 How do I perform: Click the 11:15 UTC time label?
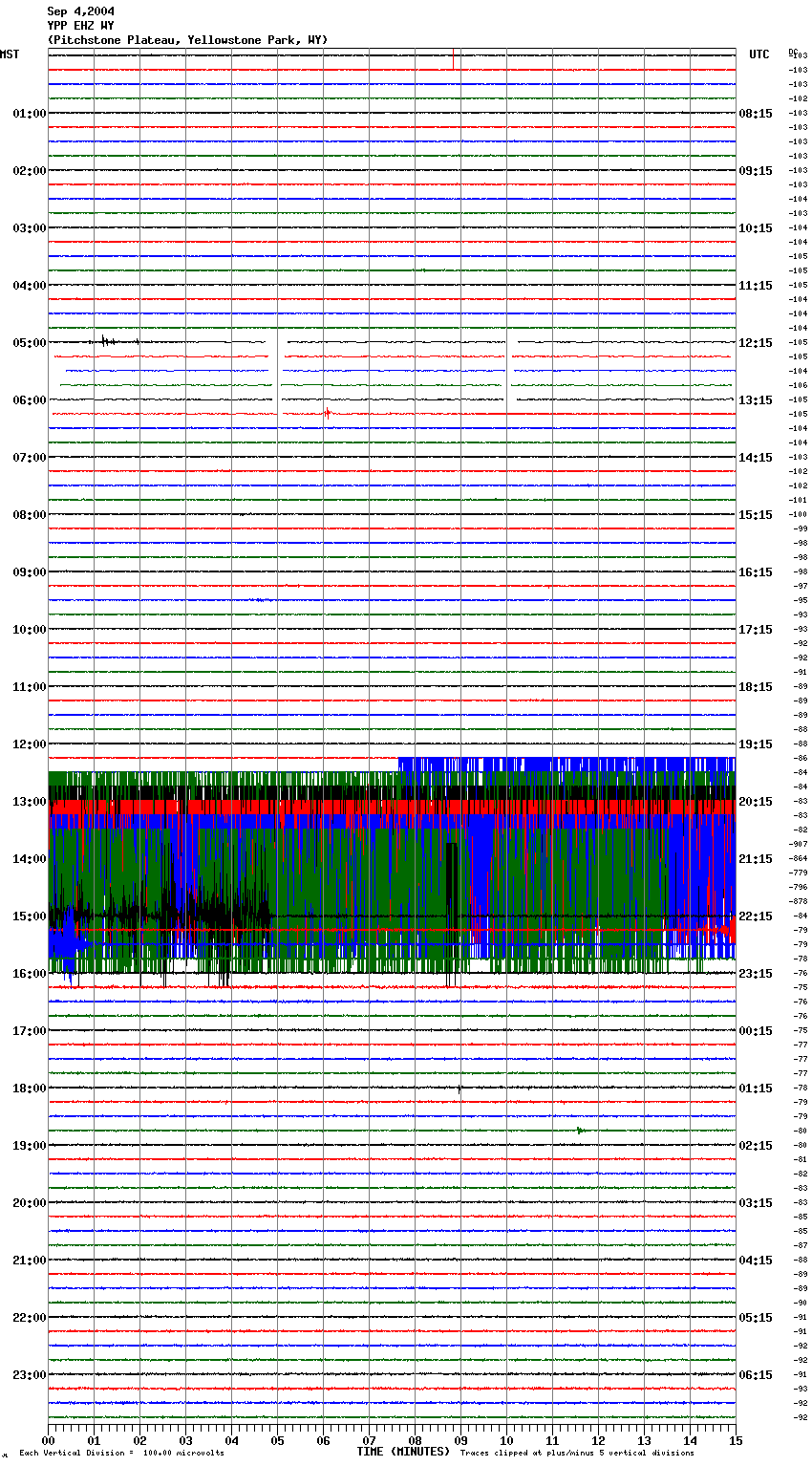(x=756, y=286)
